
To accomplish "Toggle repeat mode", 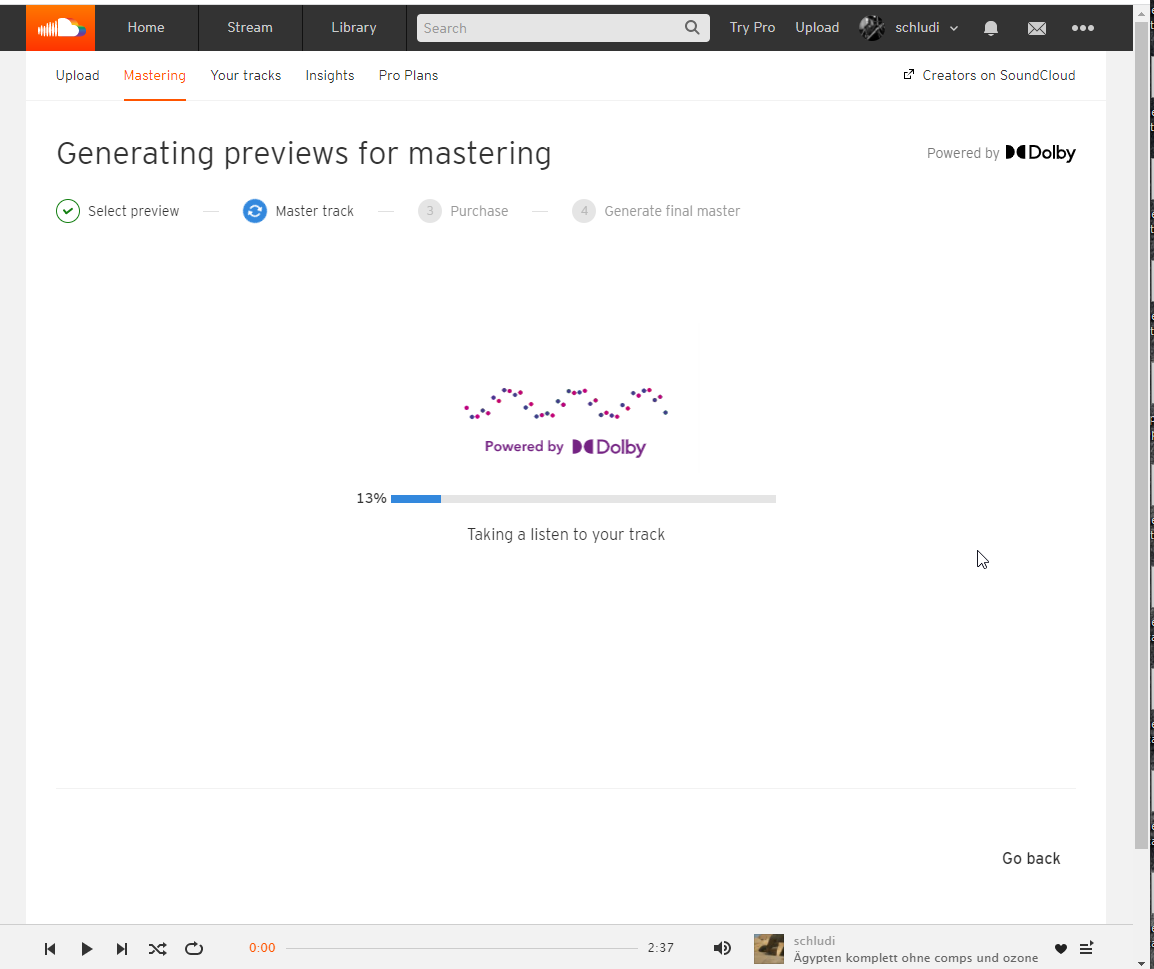I will point(194,948).
